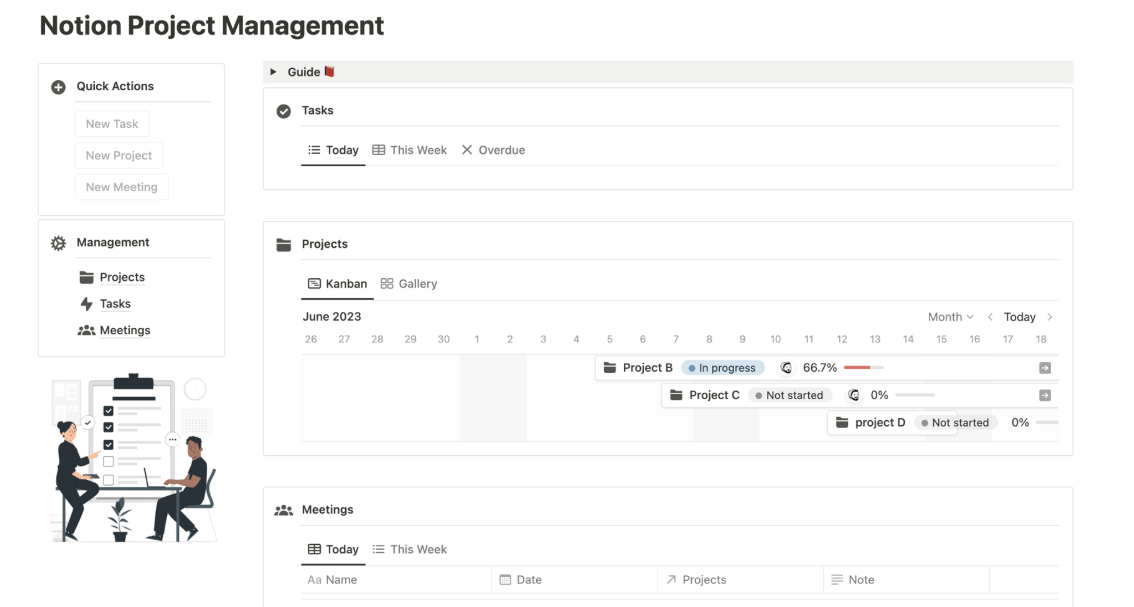Expand the Guide toggle triangle
Viewport: 1134px width, 607px height.
(x=273, y=72)
